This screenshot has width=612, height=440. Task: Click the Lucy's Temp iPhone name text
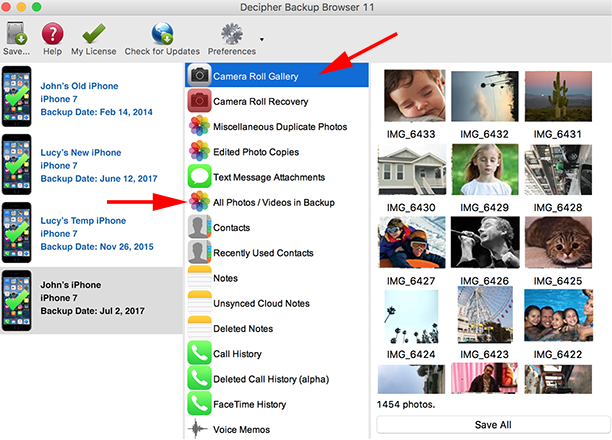(x=83, y=221)
